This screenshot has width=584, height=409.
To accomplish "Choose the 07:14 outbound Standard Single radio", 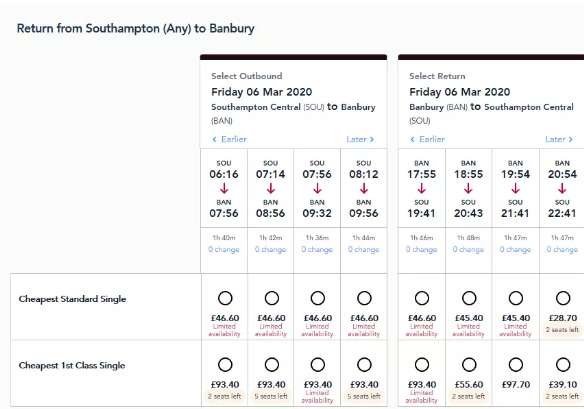I will click(272, 298).
